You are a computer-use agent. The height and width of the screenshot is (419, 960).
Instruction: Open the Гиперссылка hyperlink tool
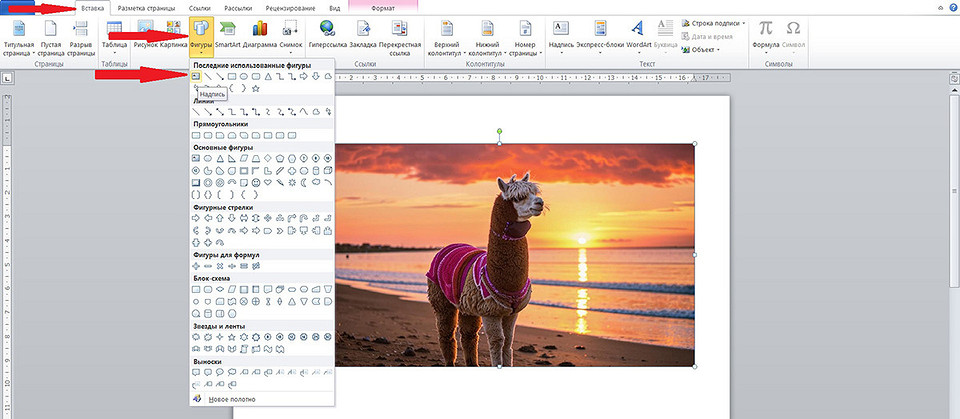point(327,29)
